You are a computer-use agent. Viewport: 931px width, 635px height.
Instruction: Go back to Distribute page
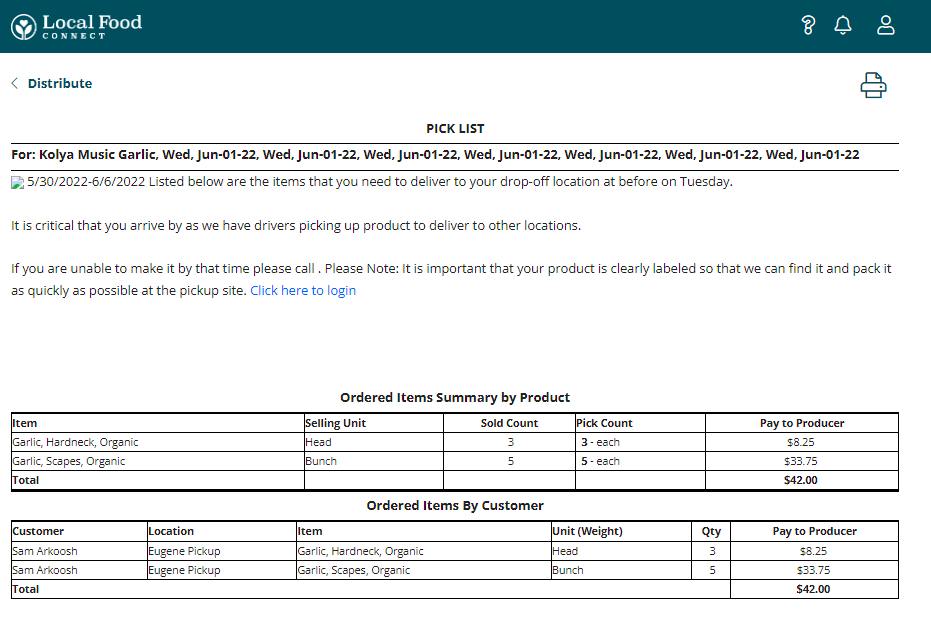60,83
